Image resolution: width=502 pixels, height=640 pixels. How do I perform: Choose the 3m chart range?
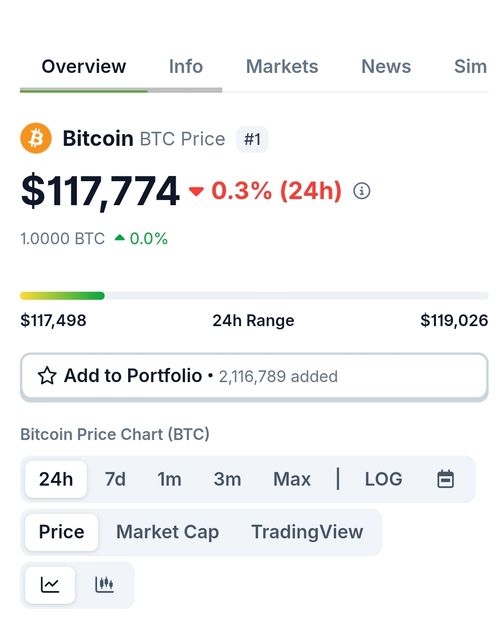[227, 479]
